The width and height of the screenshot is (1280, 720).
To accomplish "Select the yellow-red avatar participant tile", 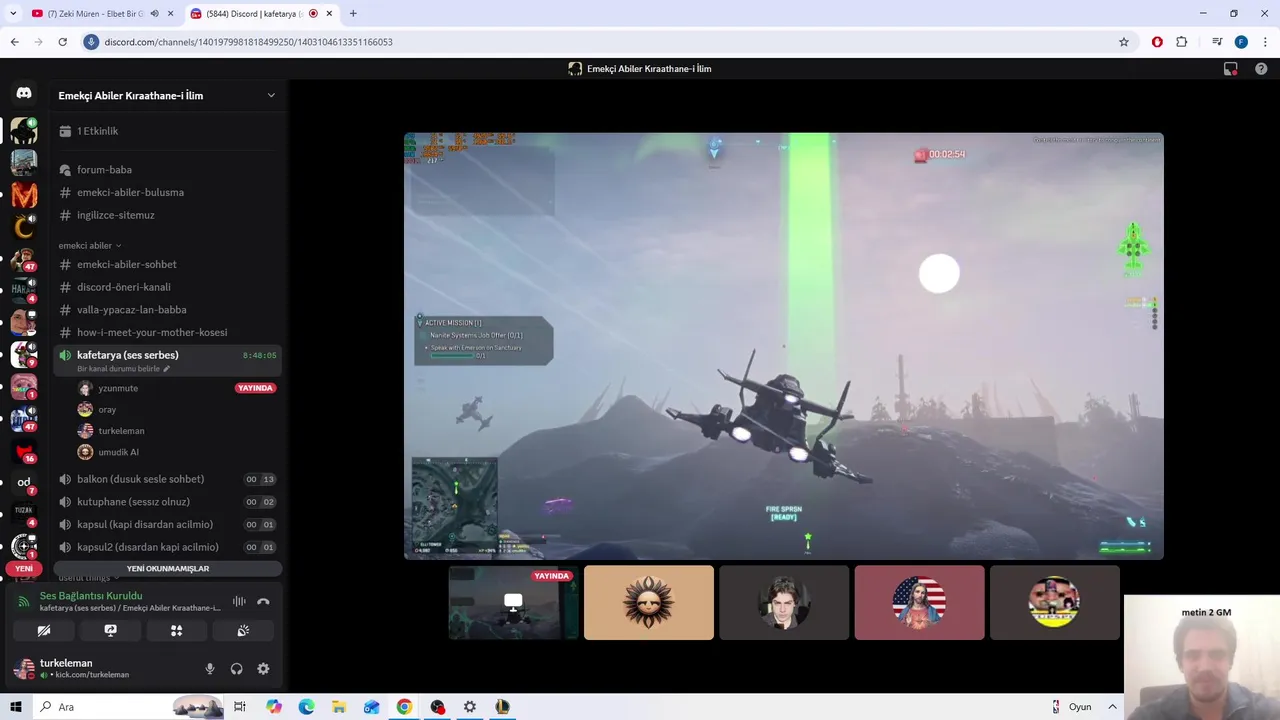I will coord(1055,602).
